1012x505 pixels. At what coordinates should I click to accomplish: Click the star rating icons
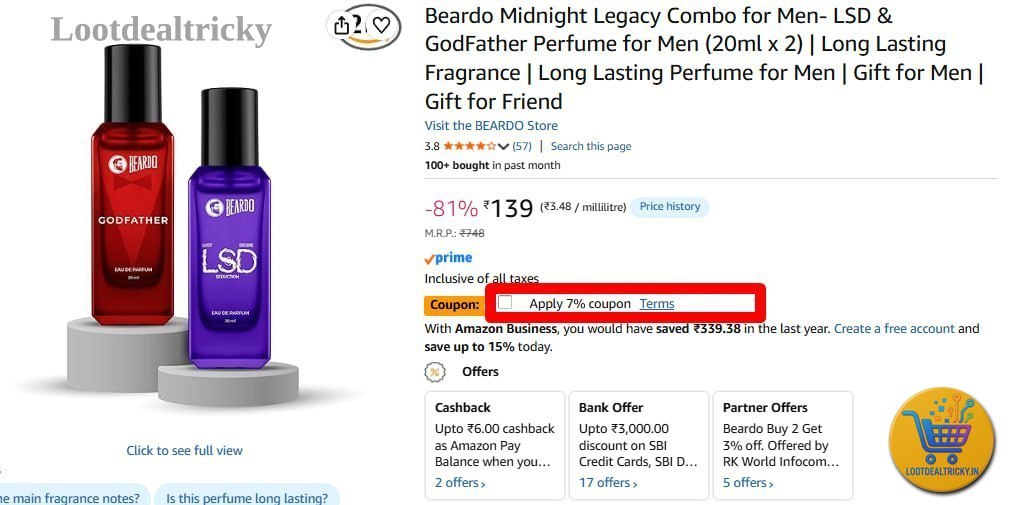click(469, 146)
